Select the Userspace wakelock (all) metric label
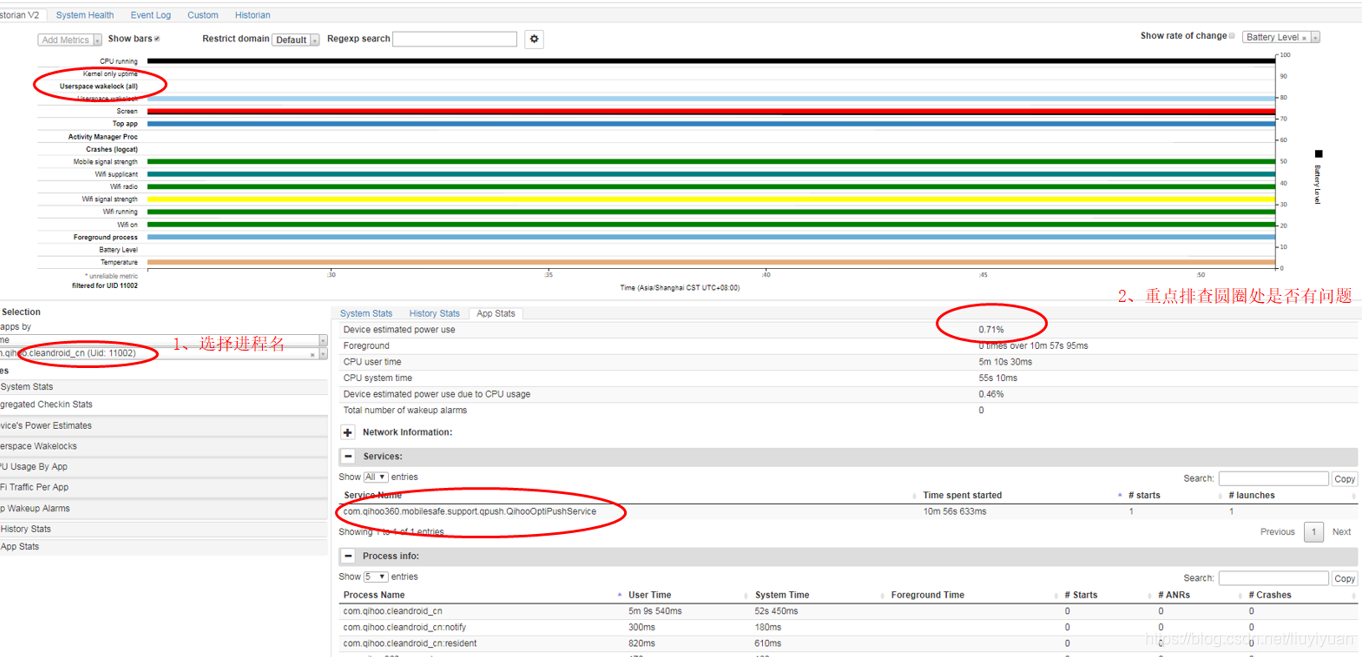 (x=99, y=86)
